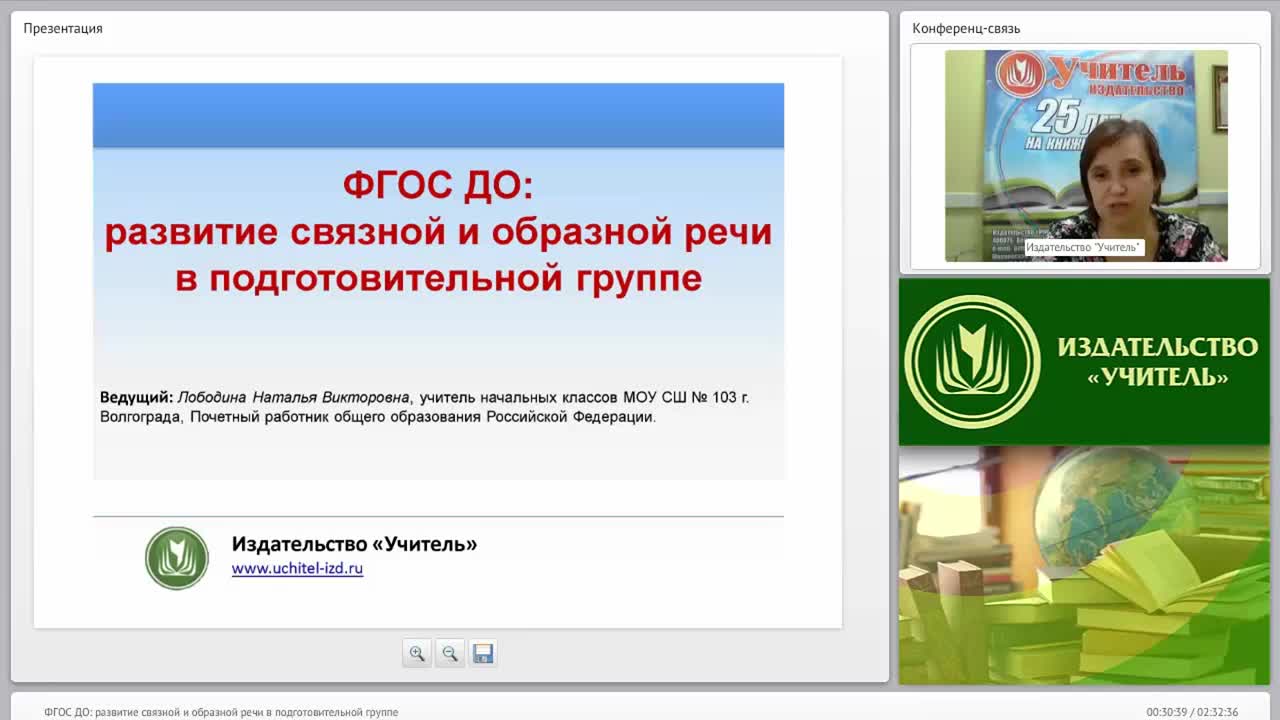Click the text Издательство «Учитель» beside the logo
Screen dimensions: 1280x720
tap(354, 544)
